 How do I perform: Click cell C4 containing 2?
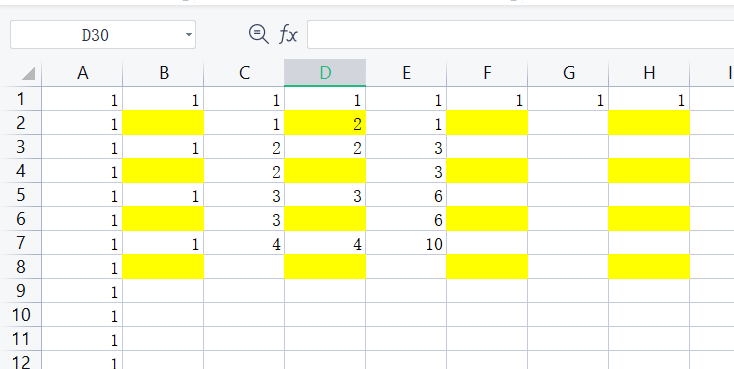244,170
